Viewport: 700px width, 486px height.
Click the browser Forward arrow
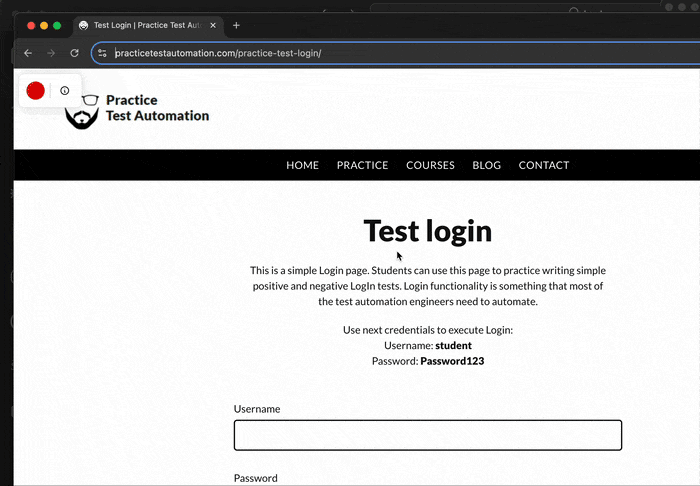[51, 53]
